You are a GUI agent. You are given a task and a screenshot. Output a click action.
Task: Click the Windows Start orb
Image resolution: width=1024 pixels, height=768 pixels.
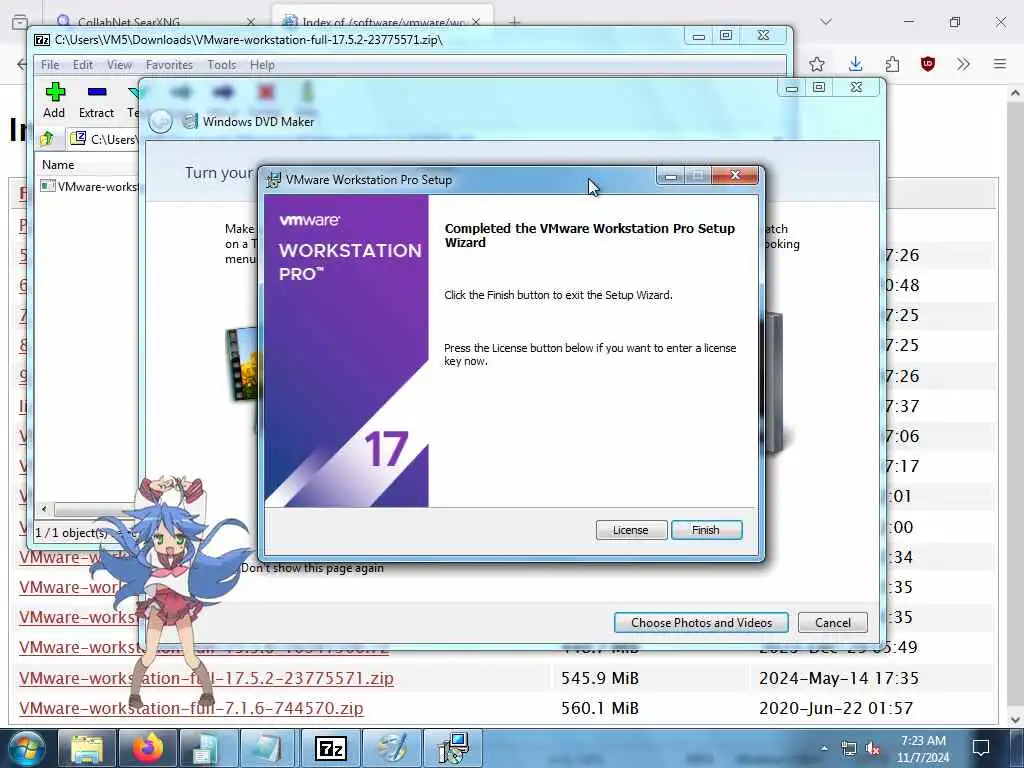coord(26,748)
